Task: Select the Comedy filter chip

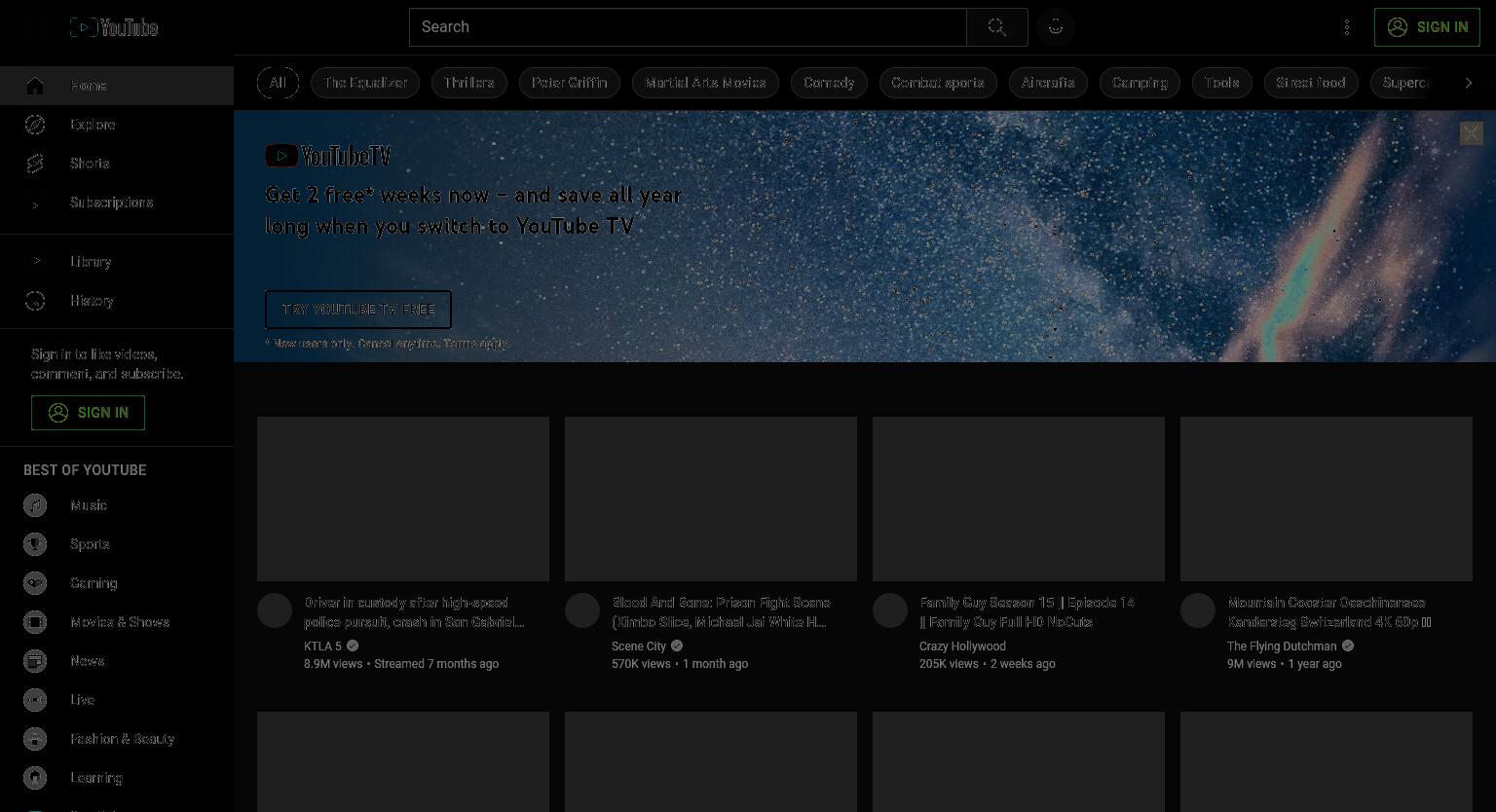Action: coord(829,83)
